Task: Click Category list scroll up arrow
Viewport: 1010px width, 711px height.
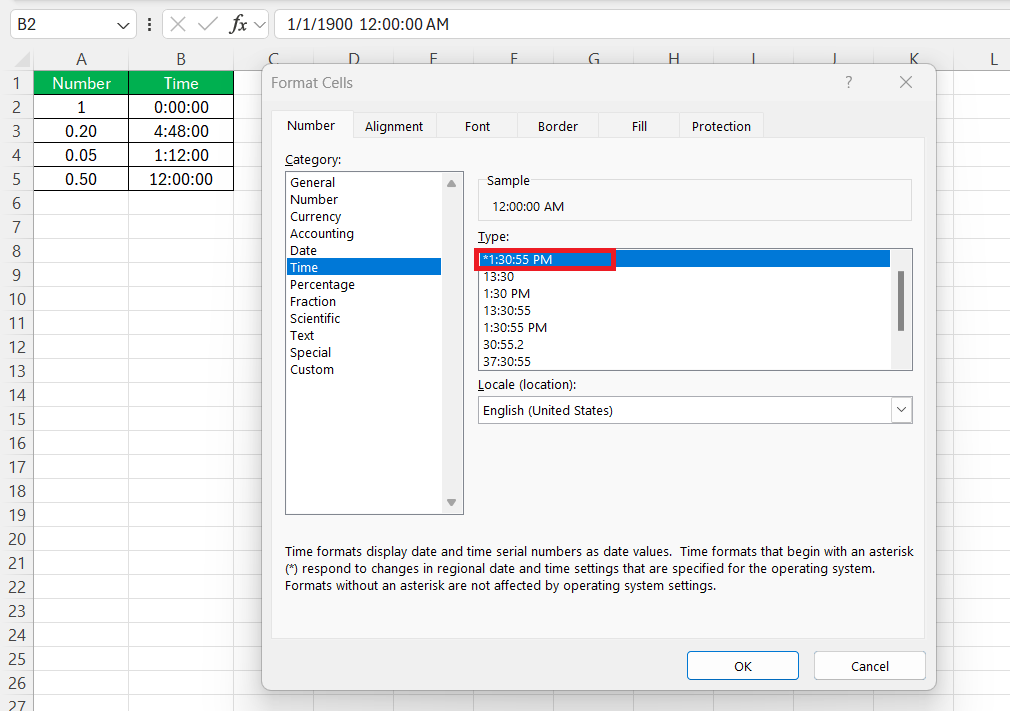Action: [x=452, y=184]
